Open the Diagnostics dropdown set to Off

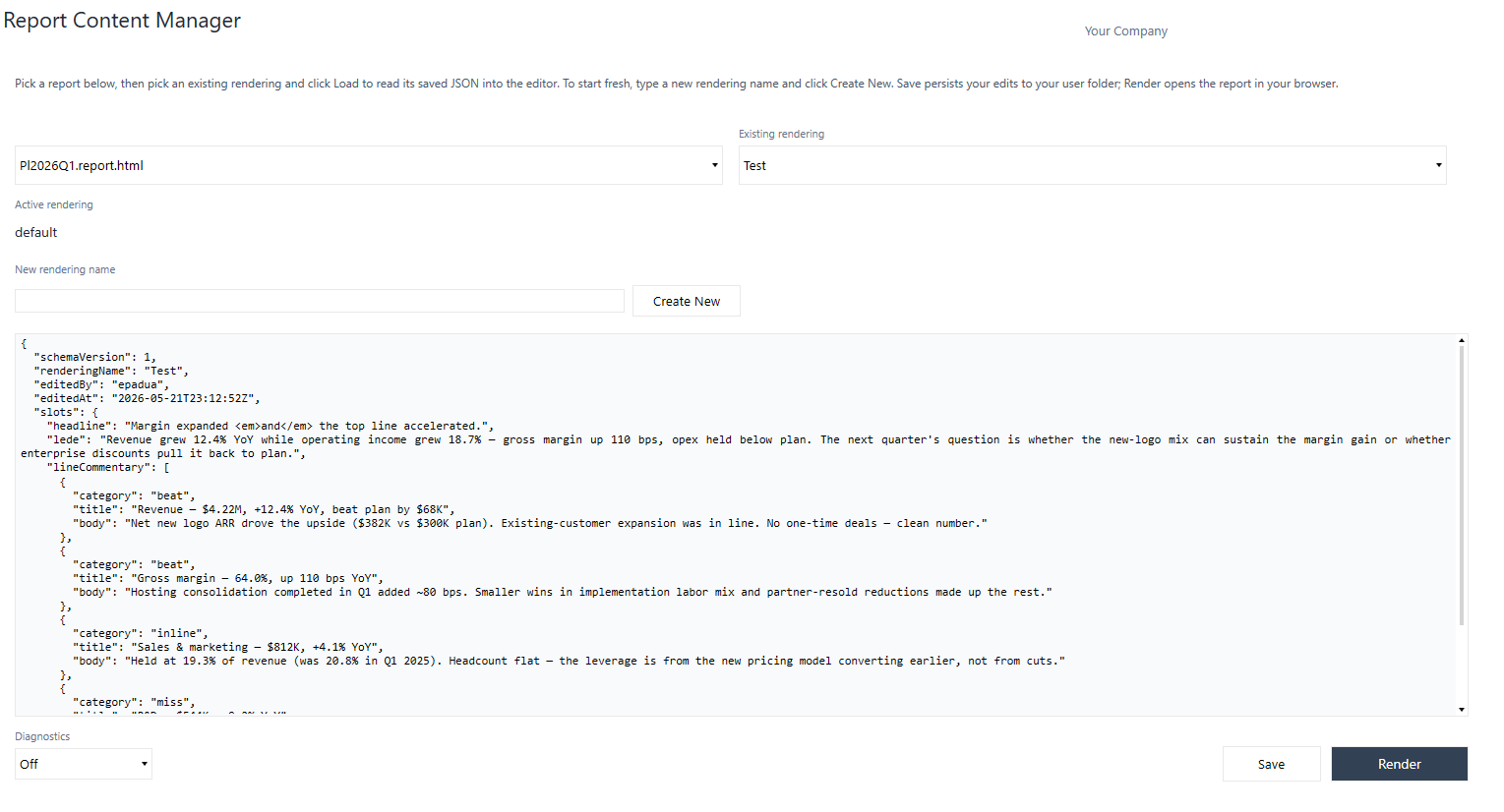point(84,764)
